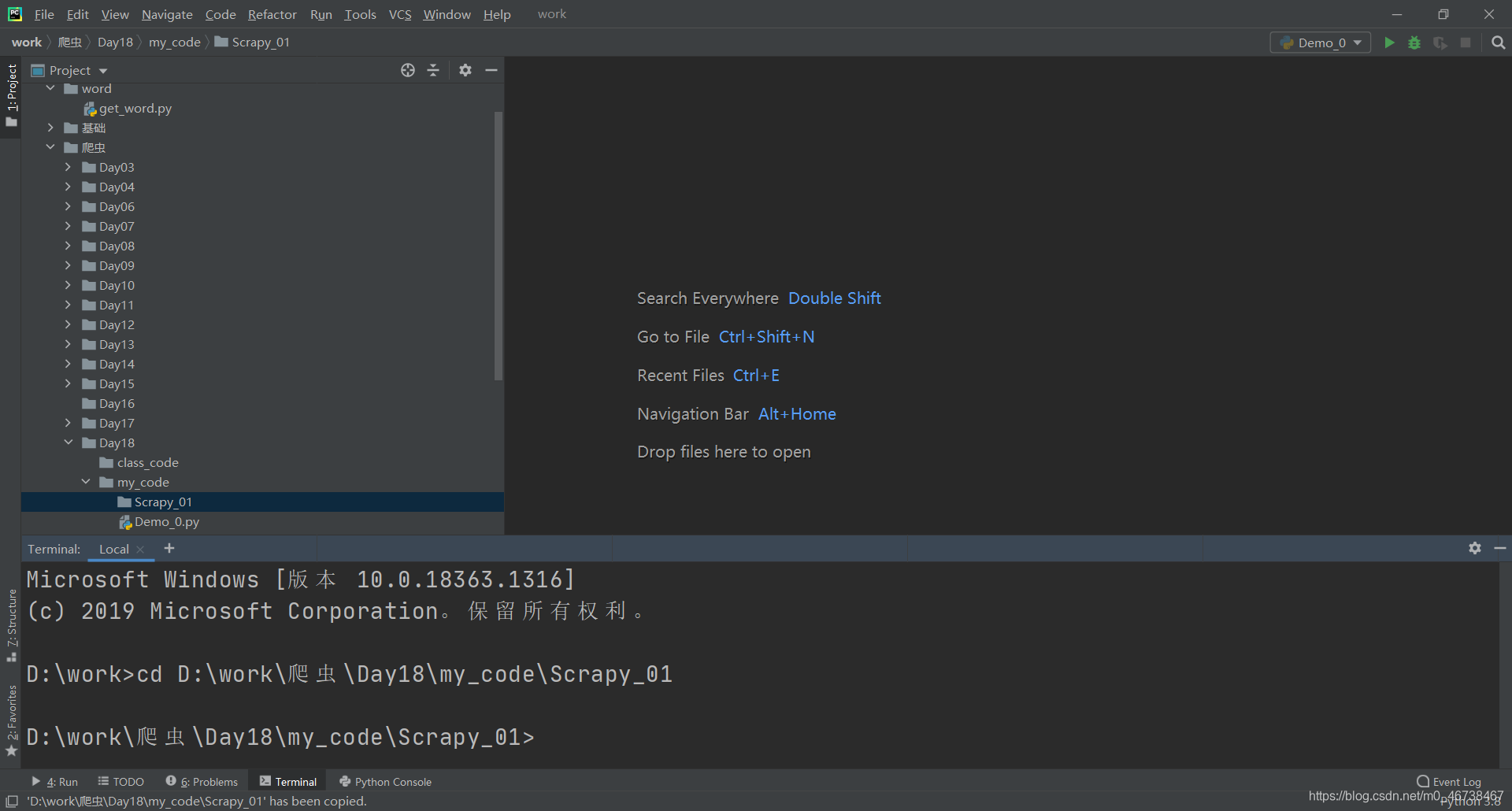This screenshot has width=1512, height=811.
Task: Toggle the 1: Project side tool window
Action: pos(11,96)
